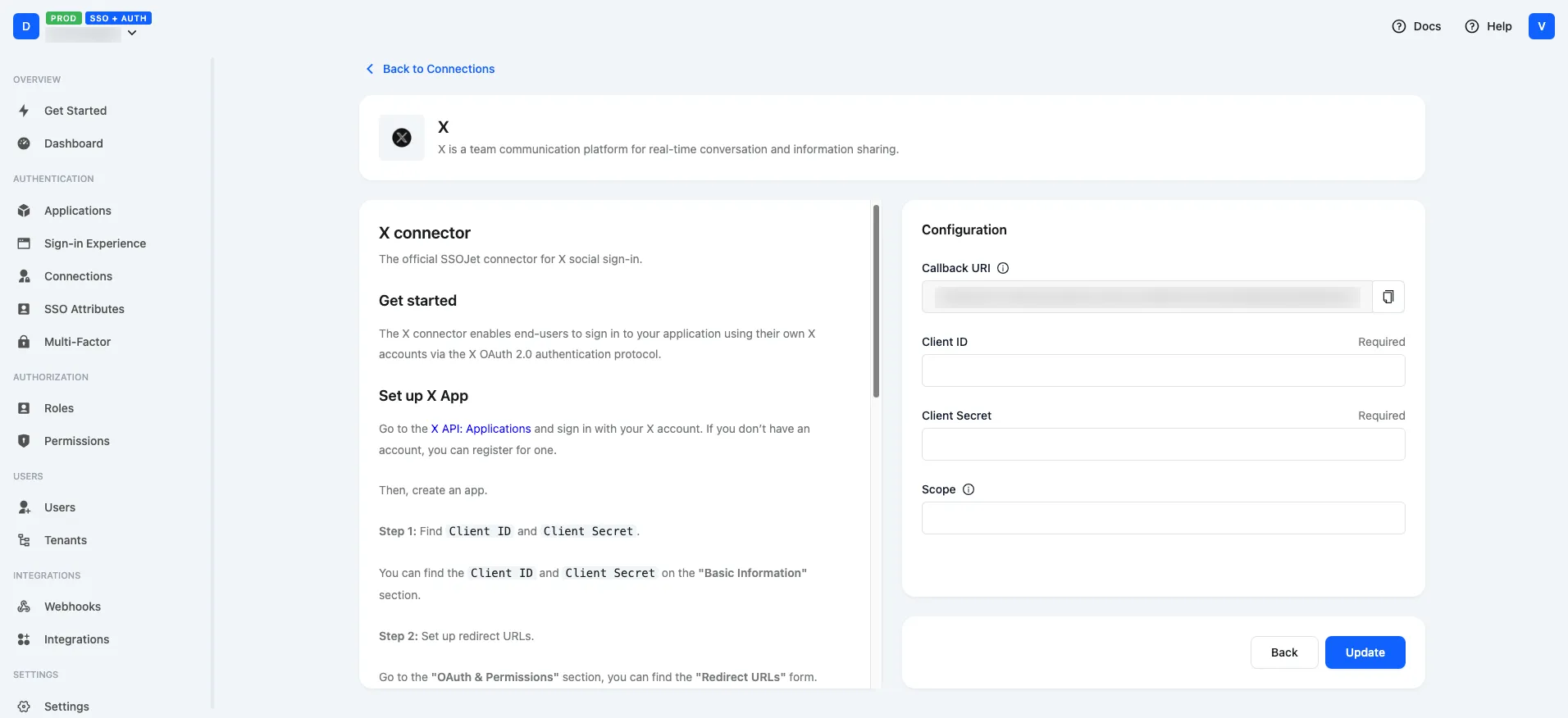Click the Multi-Factor lock icon
This screenshot has height=718, width=1568.
[x=24, y=342]
